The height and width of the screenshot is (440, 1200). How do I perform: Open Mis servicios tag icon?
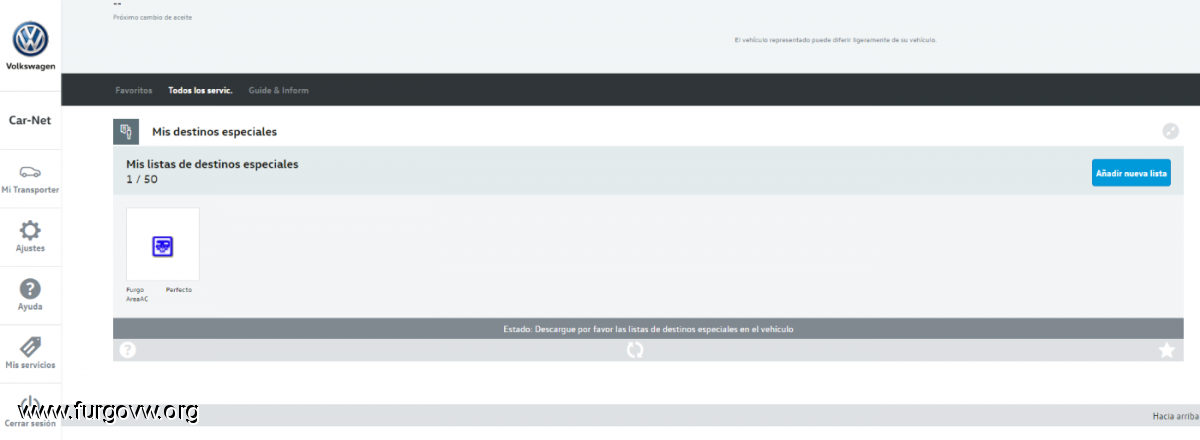(x=30, y=347)
